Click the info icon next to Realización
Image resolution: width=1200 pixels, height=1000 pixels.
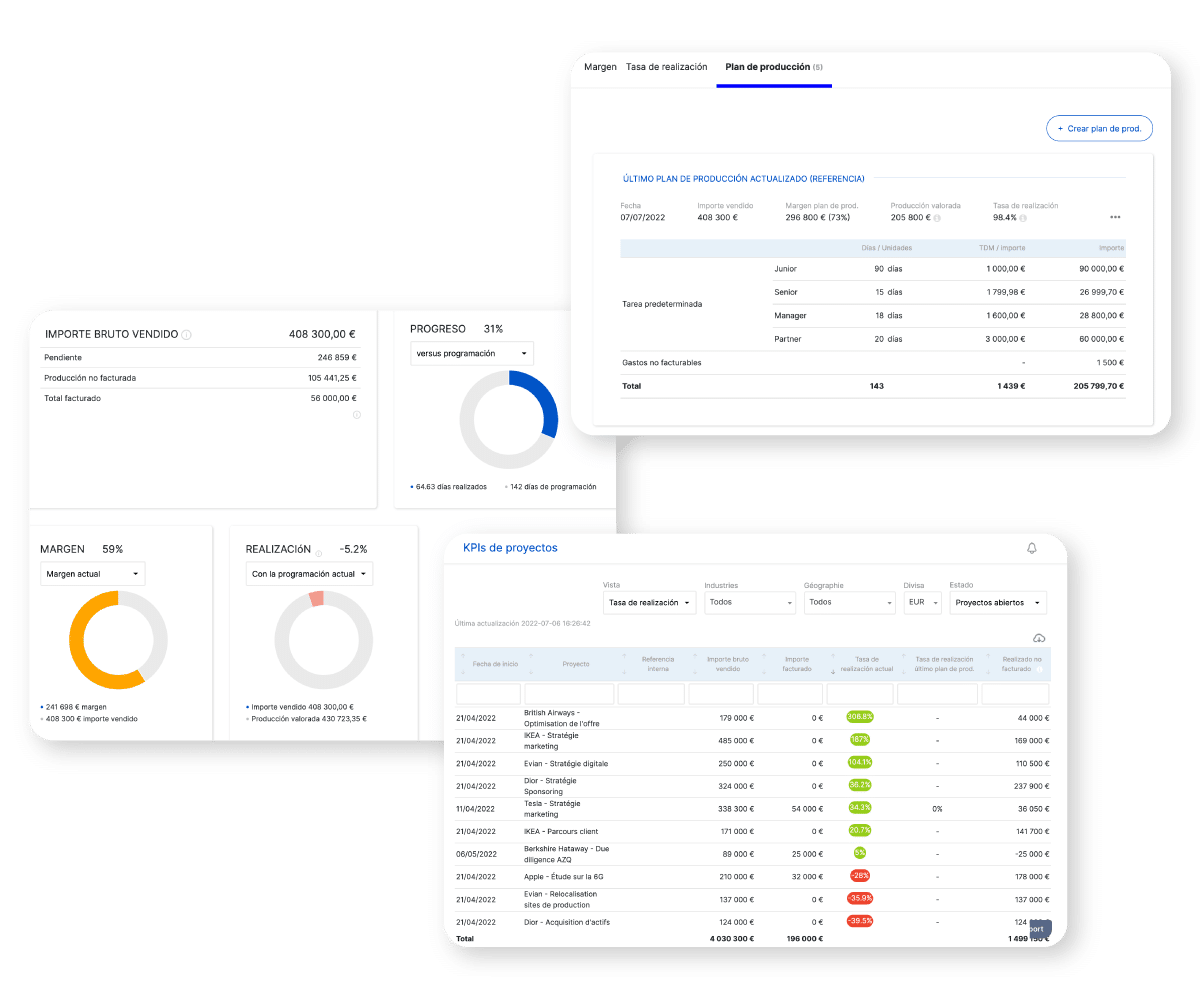click(319, 552)
